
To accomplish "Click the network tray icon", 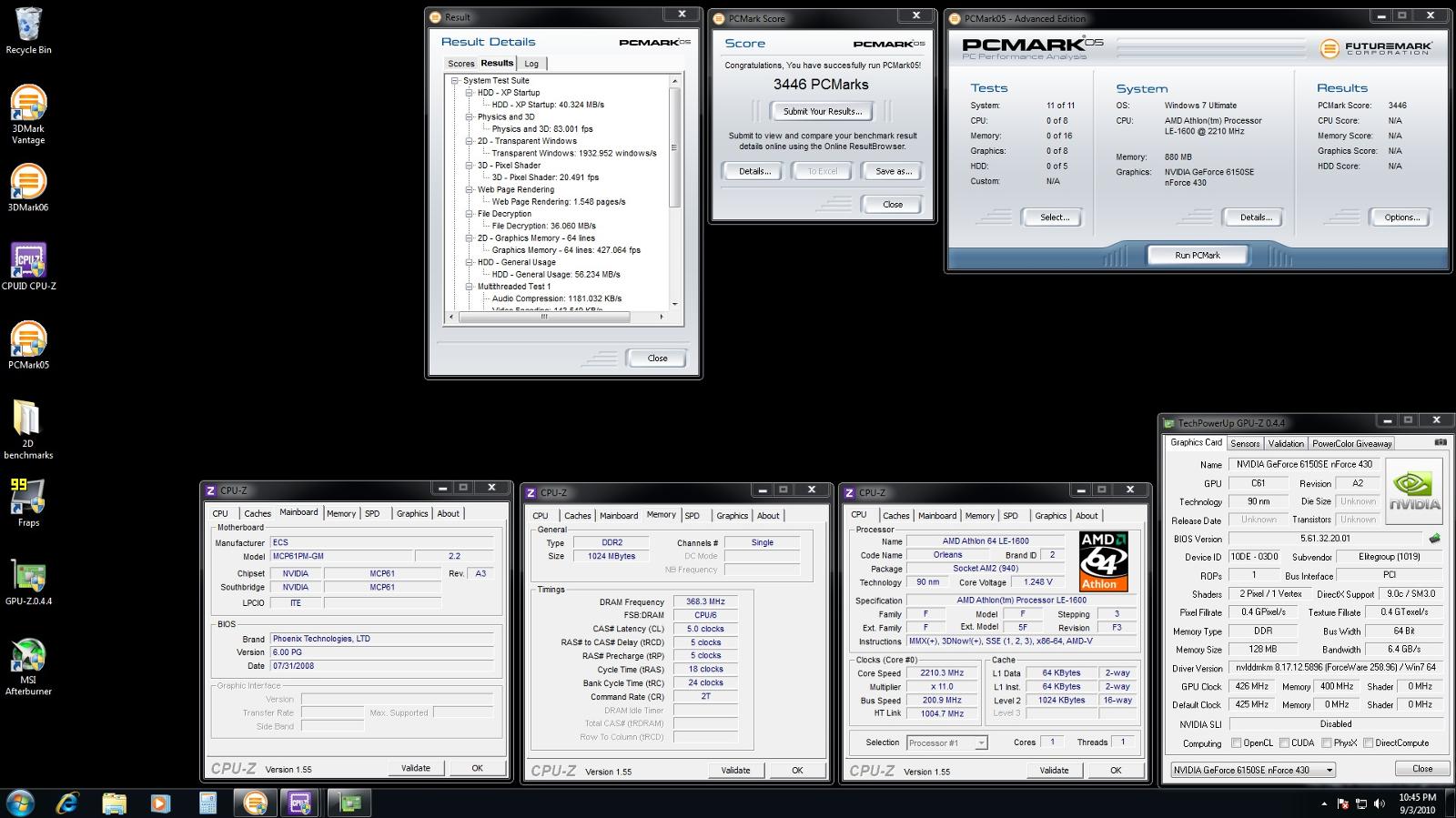I will tap(1361, 803).
